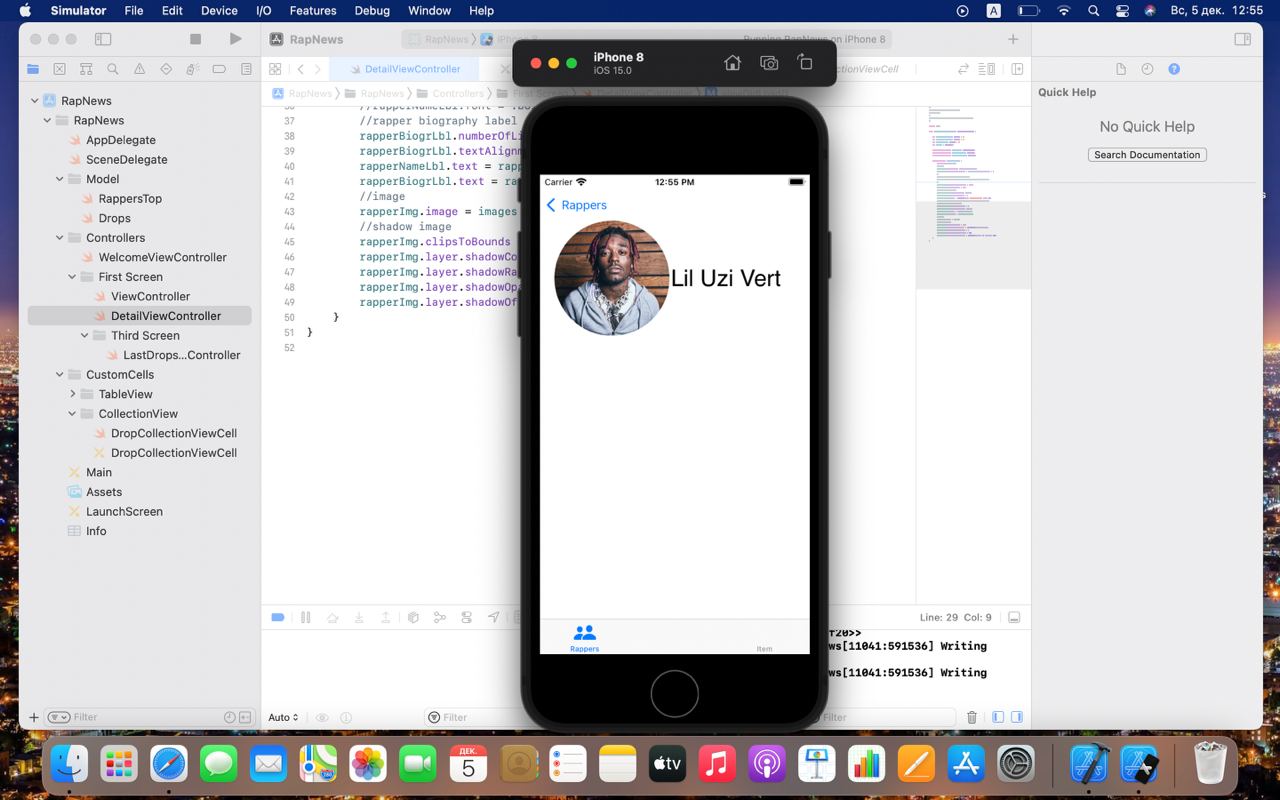Go back in editor history
1280x800 pixels.
(x=301, y=69)
